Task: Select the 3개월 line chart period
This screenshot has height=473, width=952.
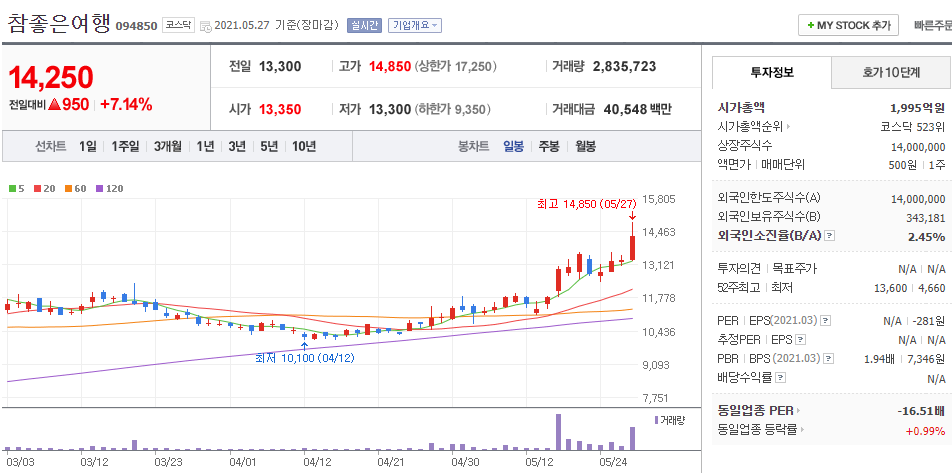Action: point(168,146)
